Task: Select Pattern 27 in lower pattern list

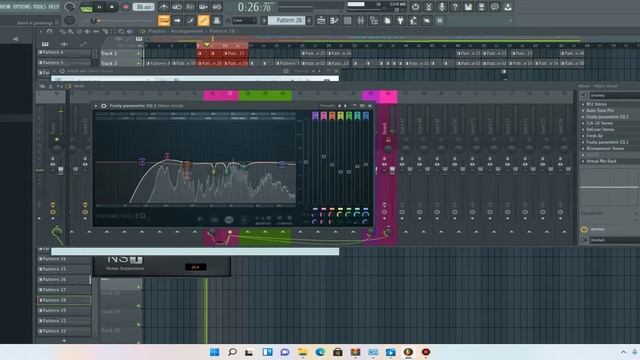Action: click(64, 290)
